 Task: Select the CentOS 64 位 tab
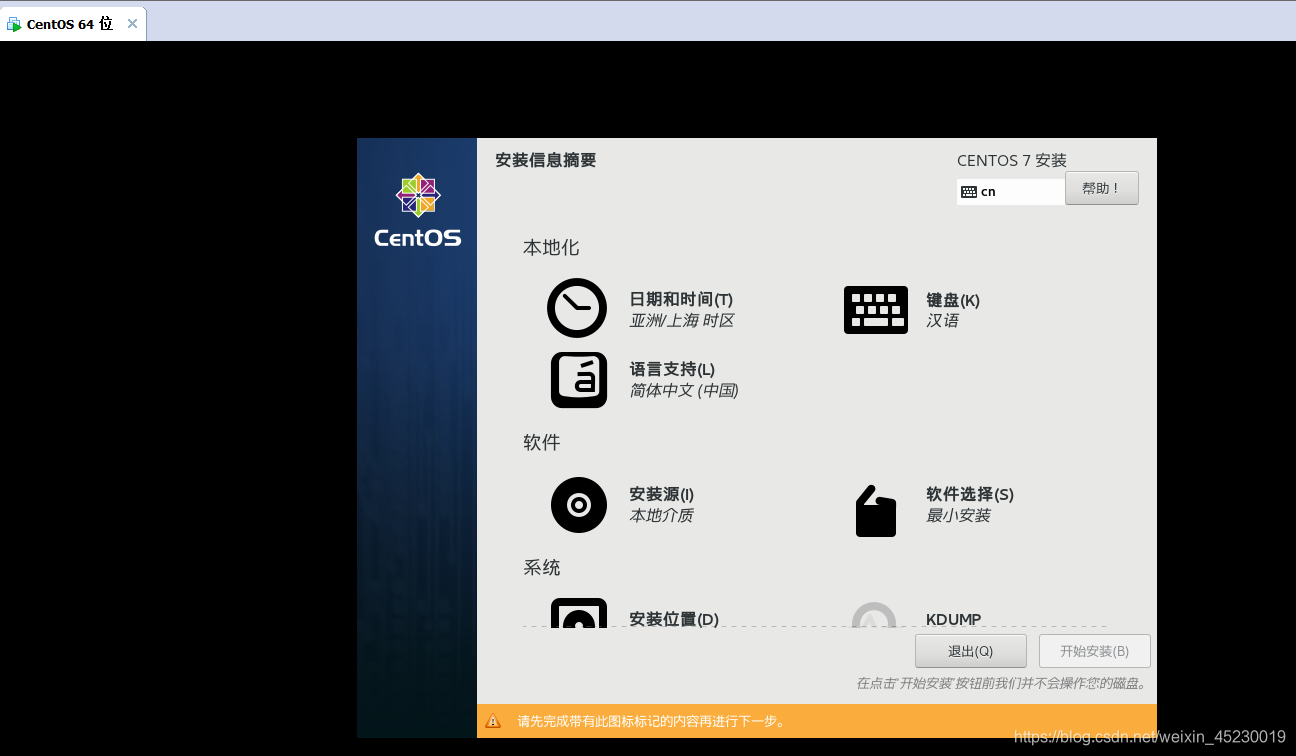click(73, 24)
